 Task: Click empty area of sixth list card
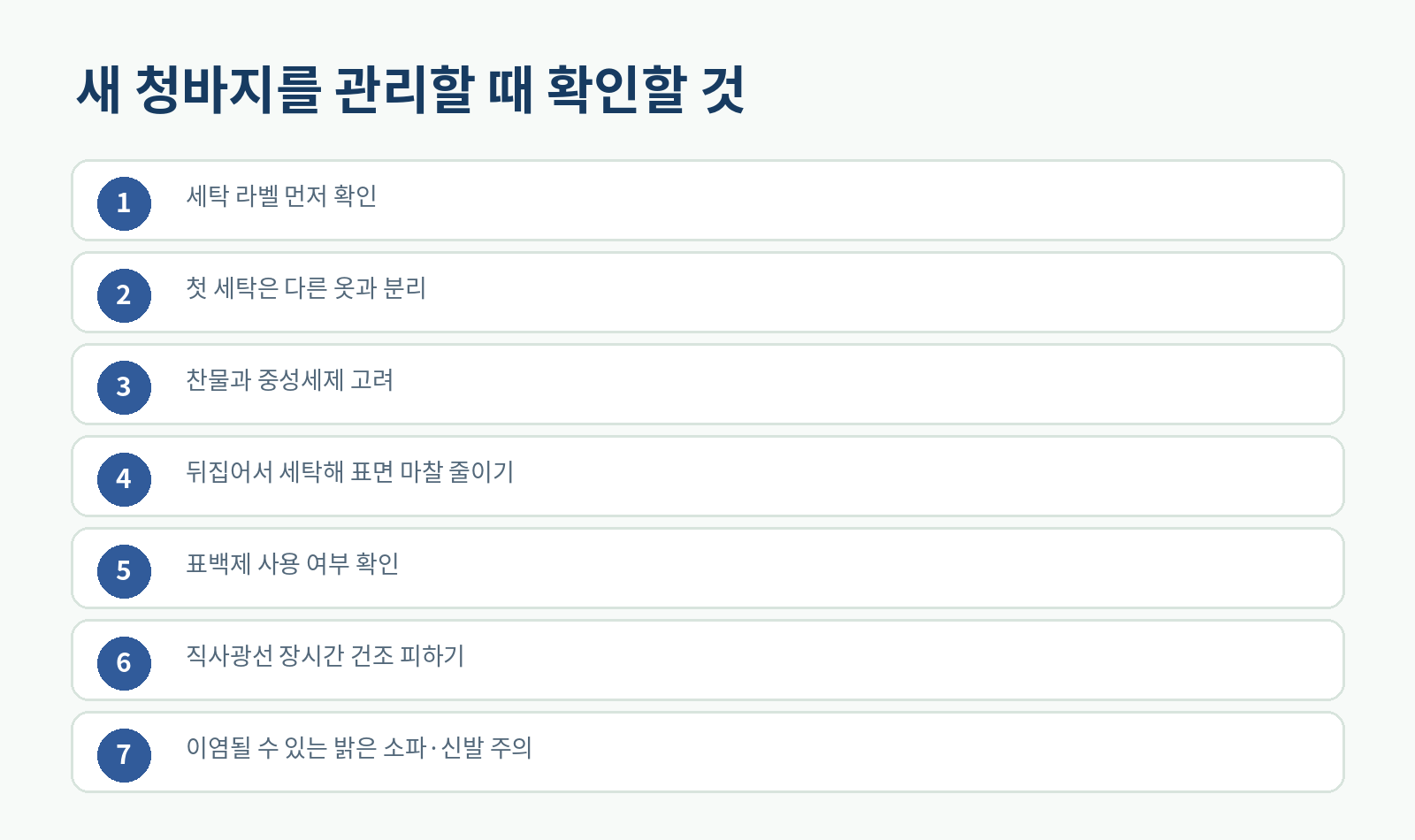tap(884, 661)
